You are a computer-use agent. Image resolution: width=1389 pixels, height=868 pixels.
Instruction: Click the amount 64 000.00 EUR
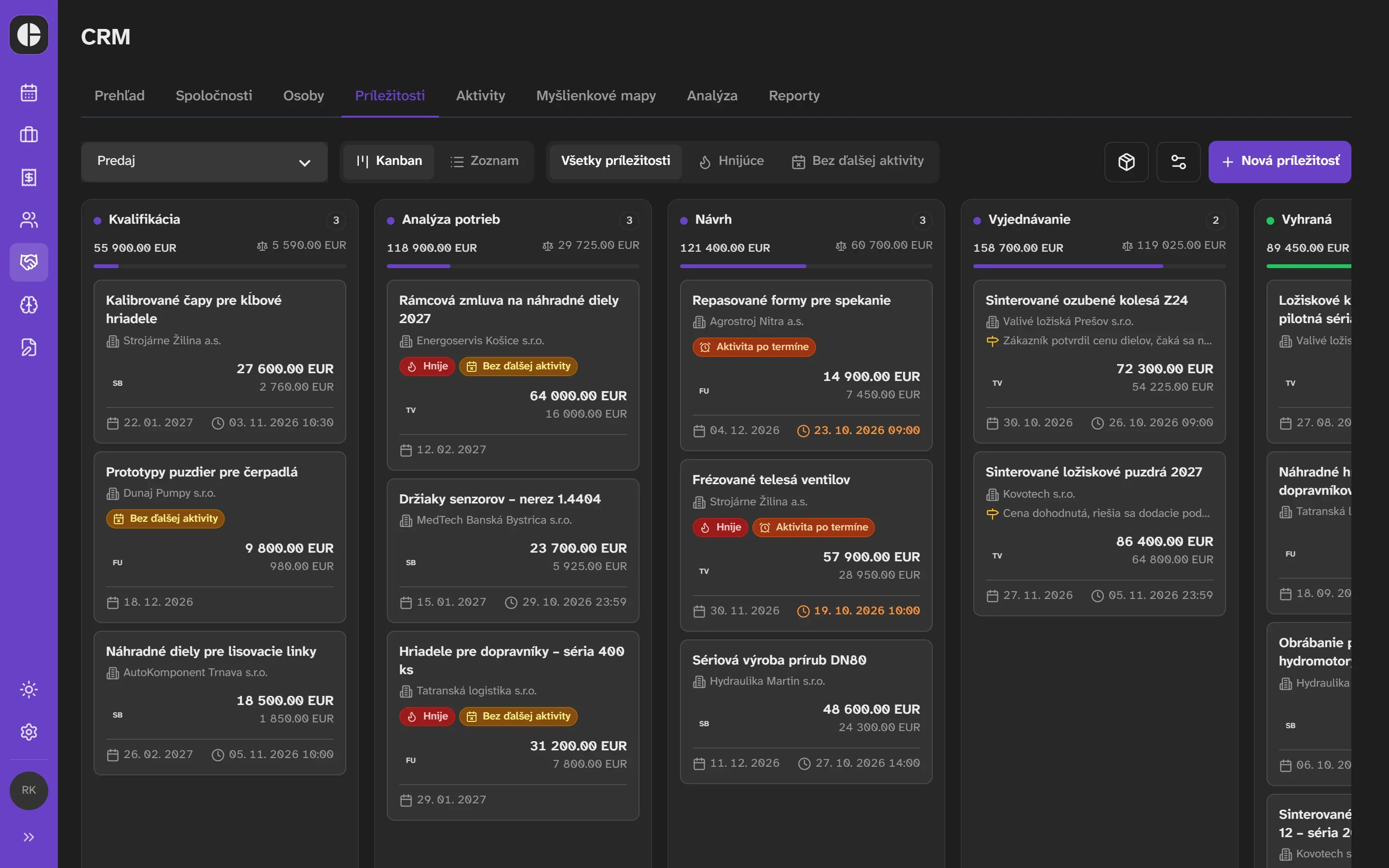(x=578, y=396)
